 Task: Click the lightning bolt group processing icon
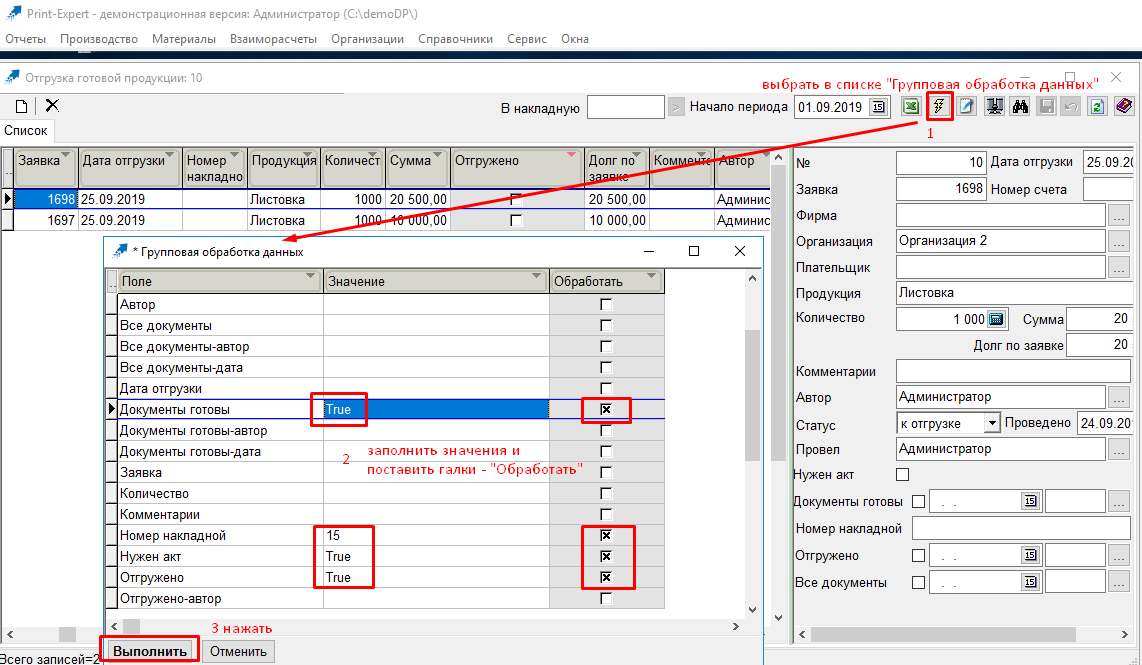pyautogui.click(x=939, y=107)
